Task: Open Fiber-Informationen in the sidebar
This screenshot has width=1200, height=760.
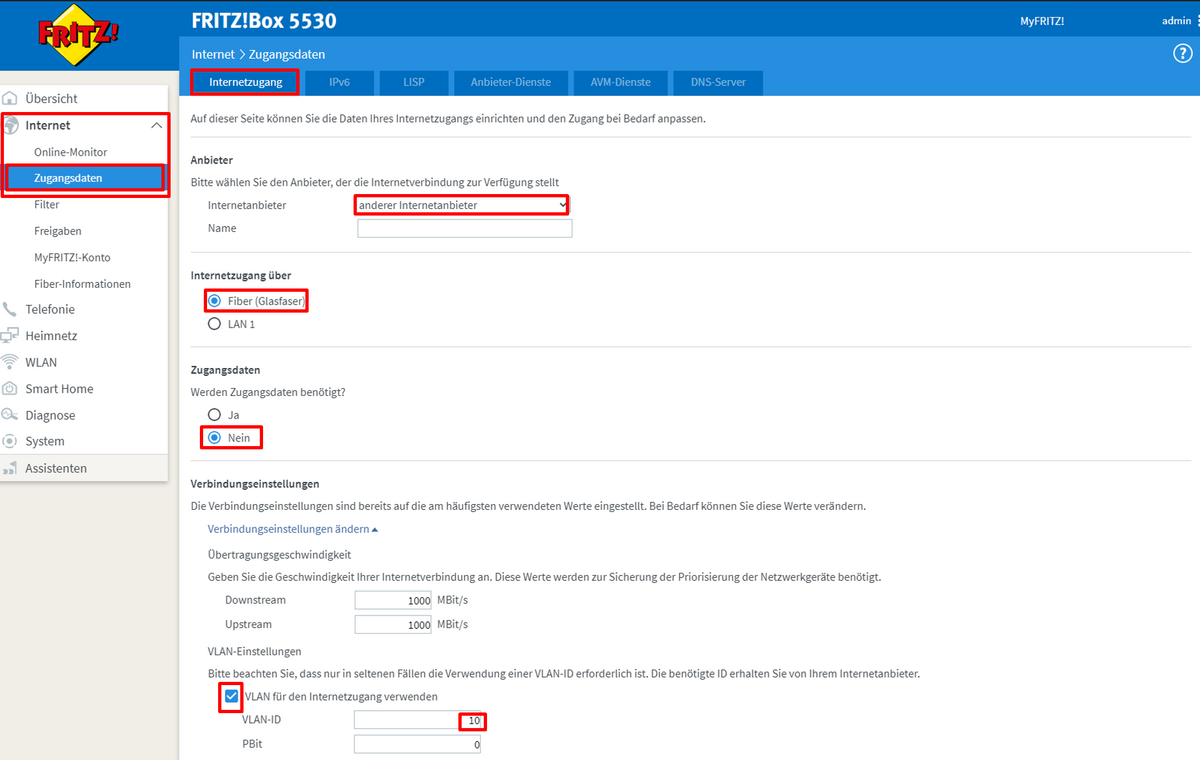Action: point(82,284)
